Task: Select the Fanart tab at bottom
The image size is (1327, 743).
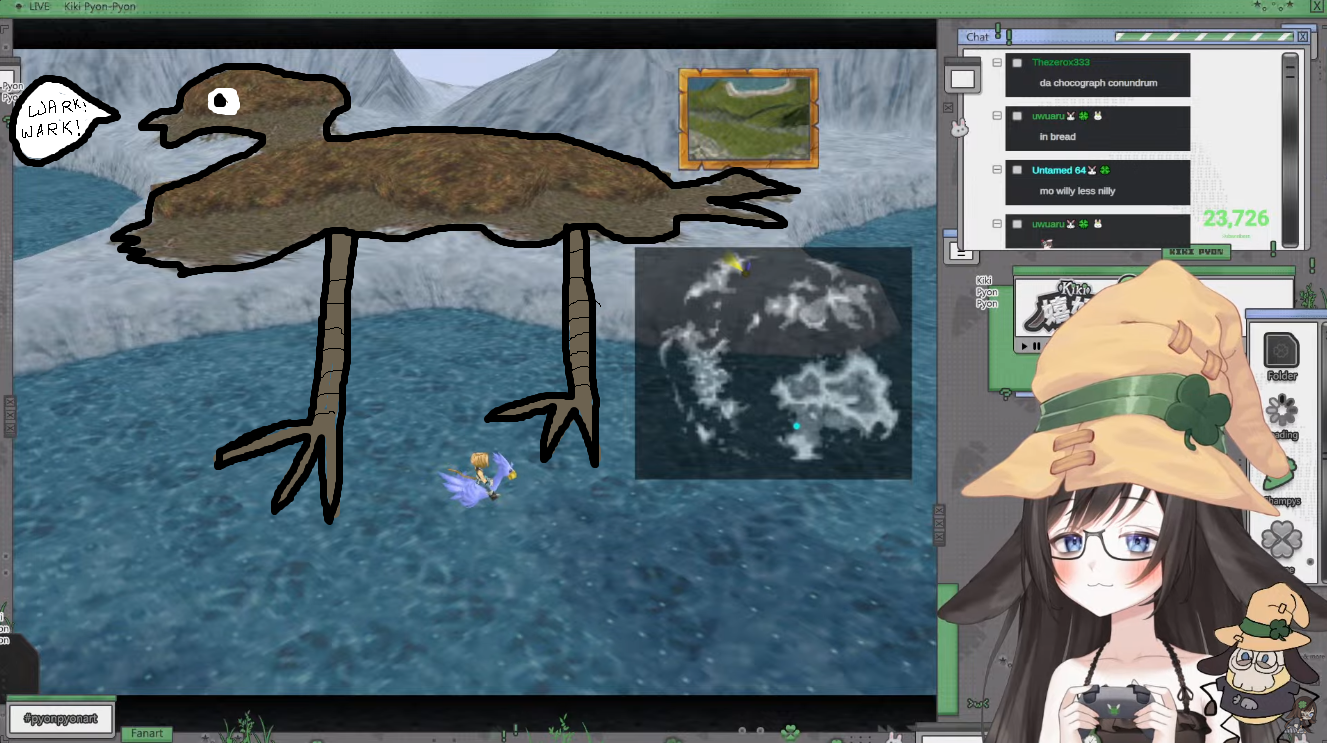Action: (147, 733)
